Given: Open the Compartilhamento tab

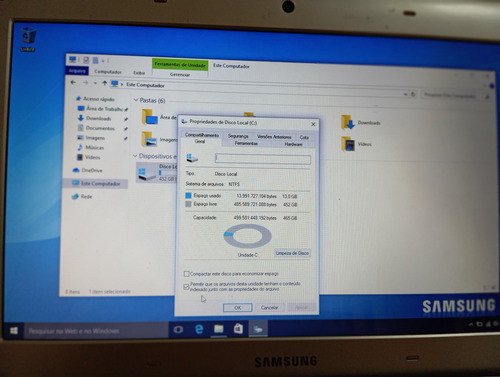Looking at the screenshot, I should point(202,135).
